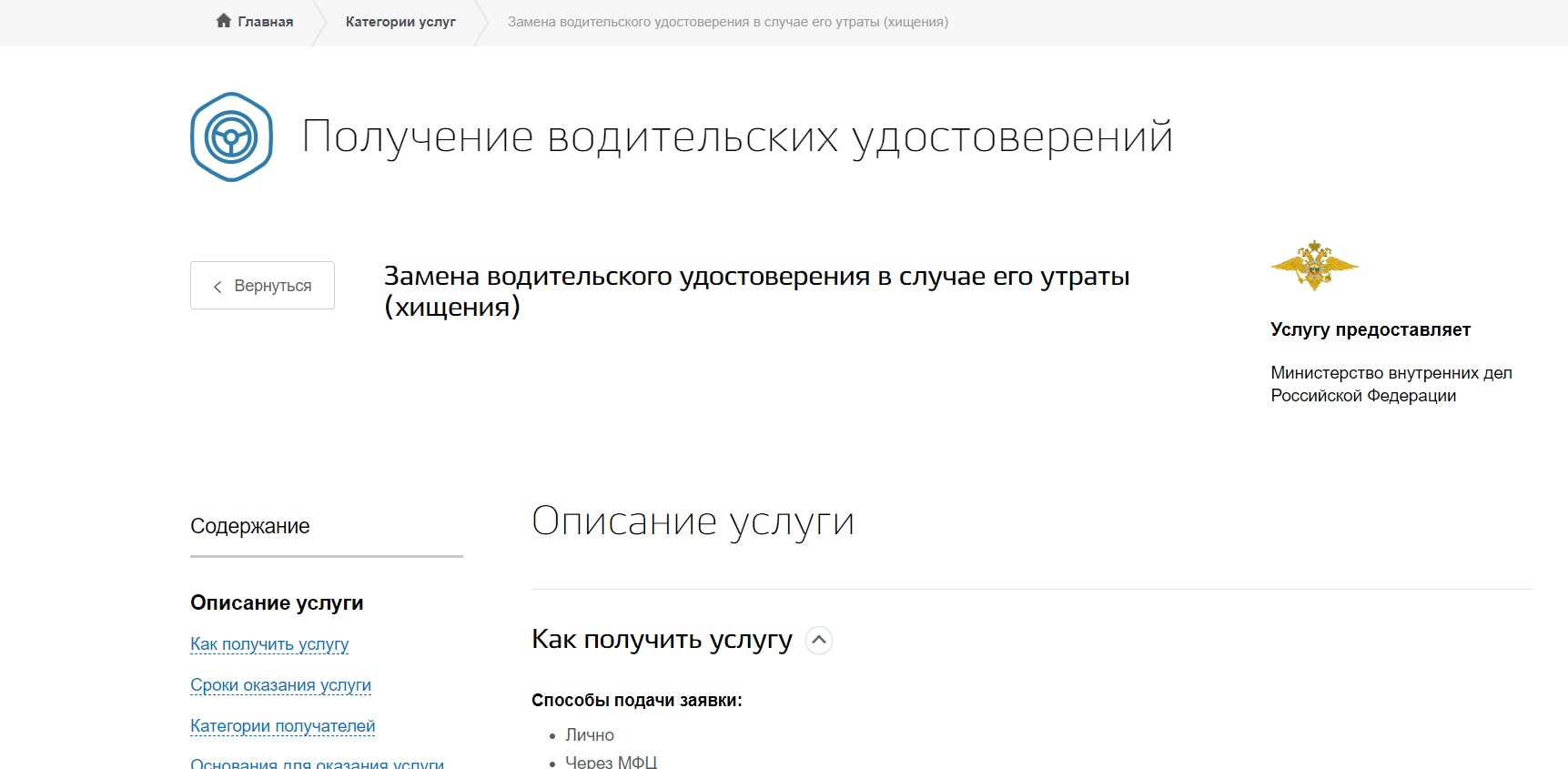Click the 'Лично' list item
The image size is (1568, 769).
pyautogui.click(x=590, y=735)
